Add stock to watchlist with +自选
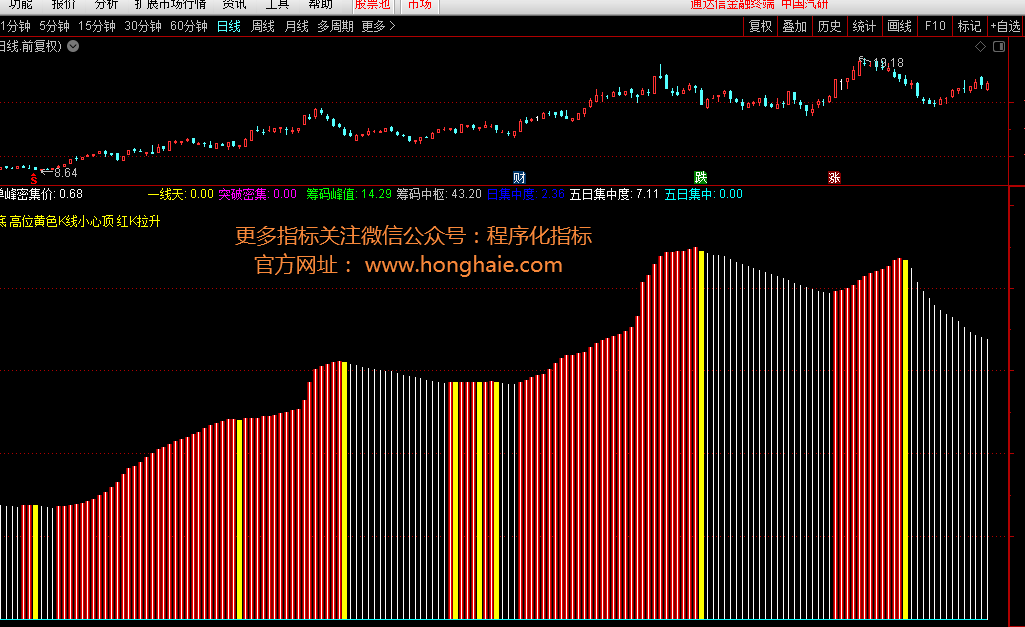The height and width of the screenshot is (627, 1025). 1005,26
